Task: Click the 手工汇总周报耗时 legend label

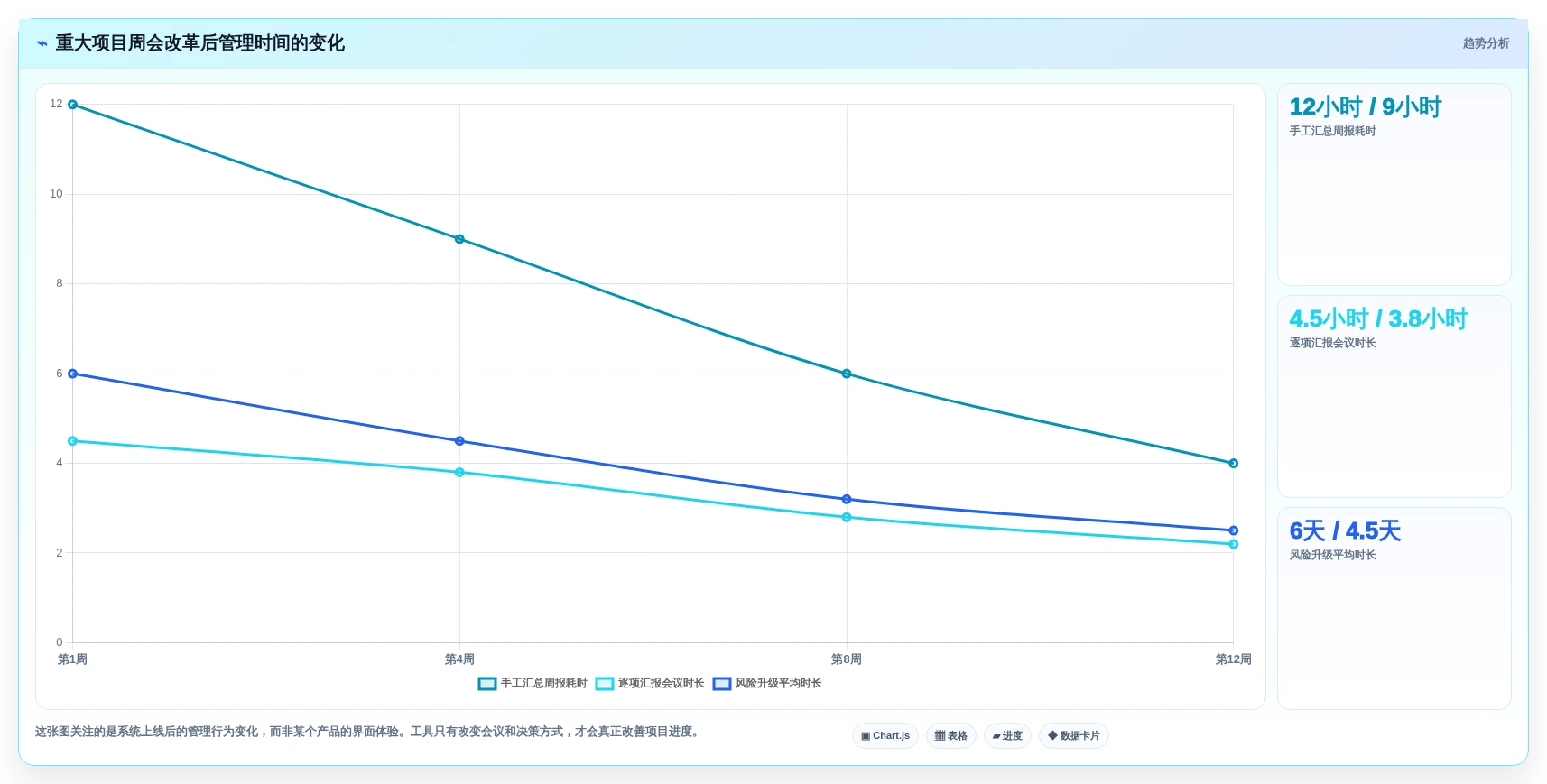Action: tap(544, 683)
